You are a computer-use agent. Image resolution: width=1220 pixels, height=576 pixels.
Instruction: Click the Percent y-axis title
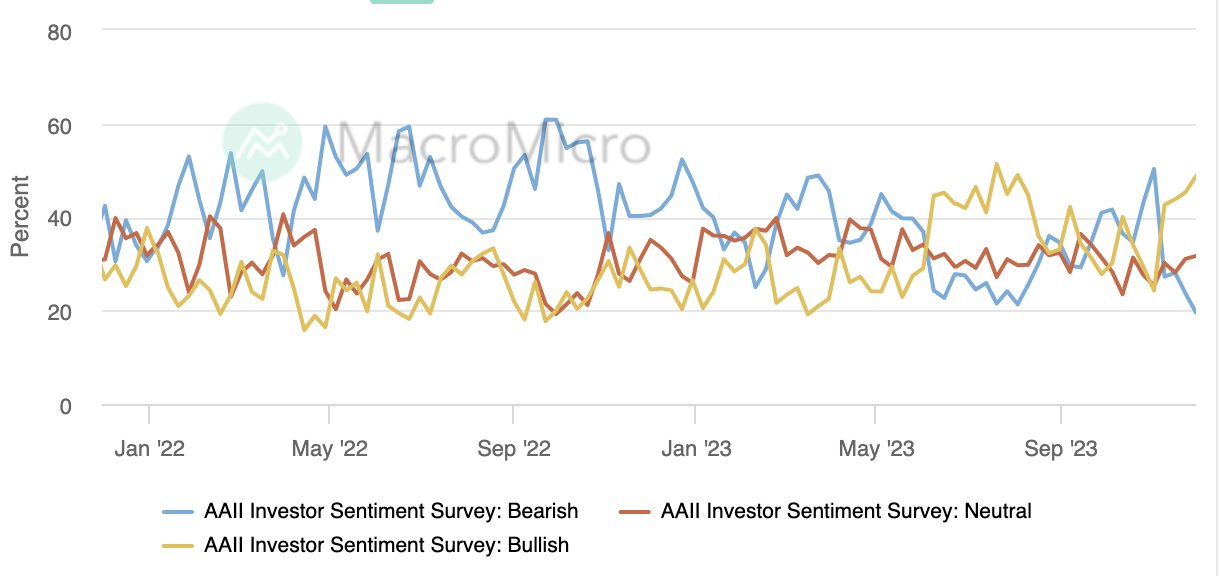point(20,216)
